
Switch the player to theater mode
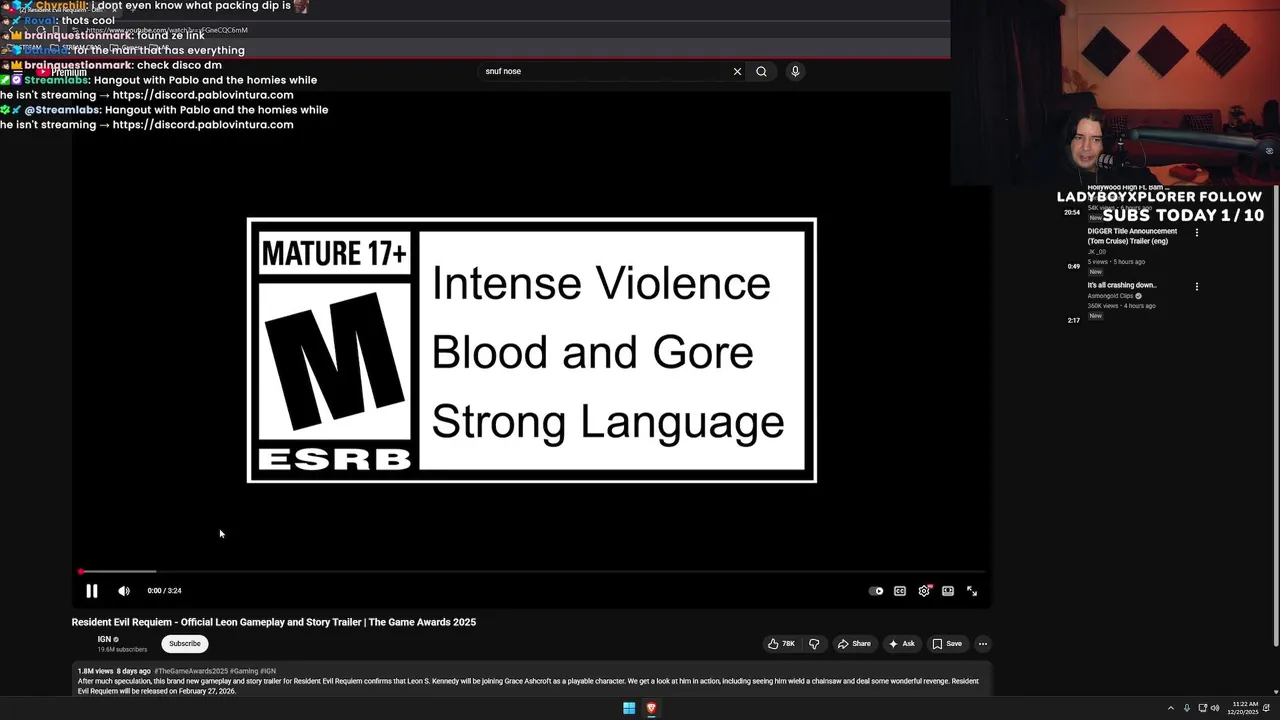(948, 591)
